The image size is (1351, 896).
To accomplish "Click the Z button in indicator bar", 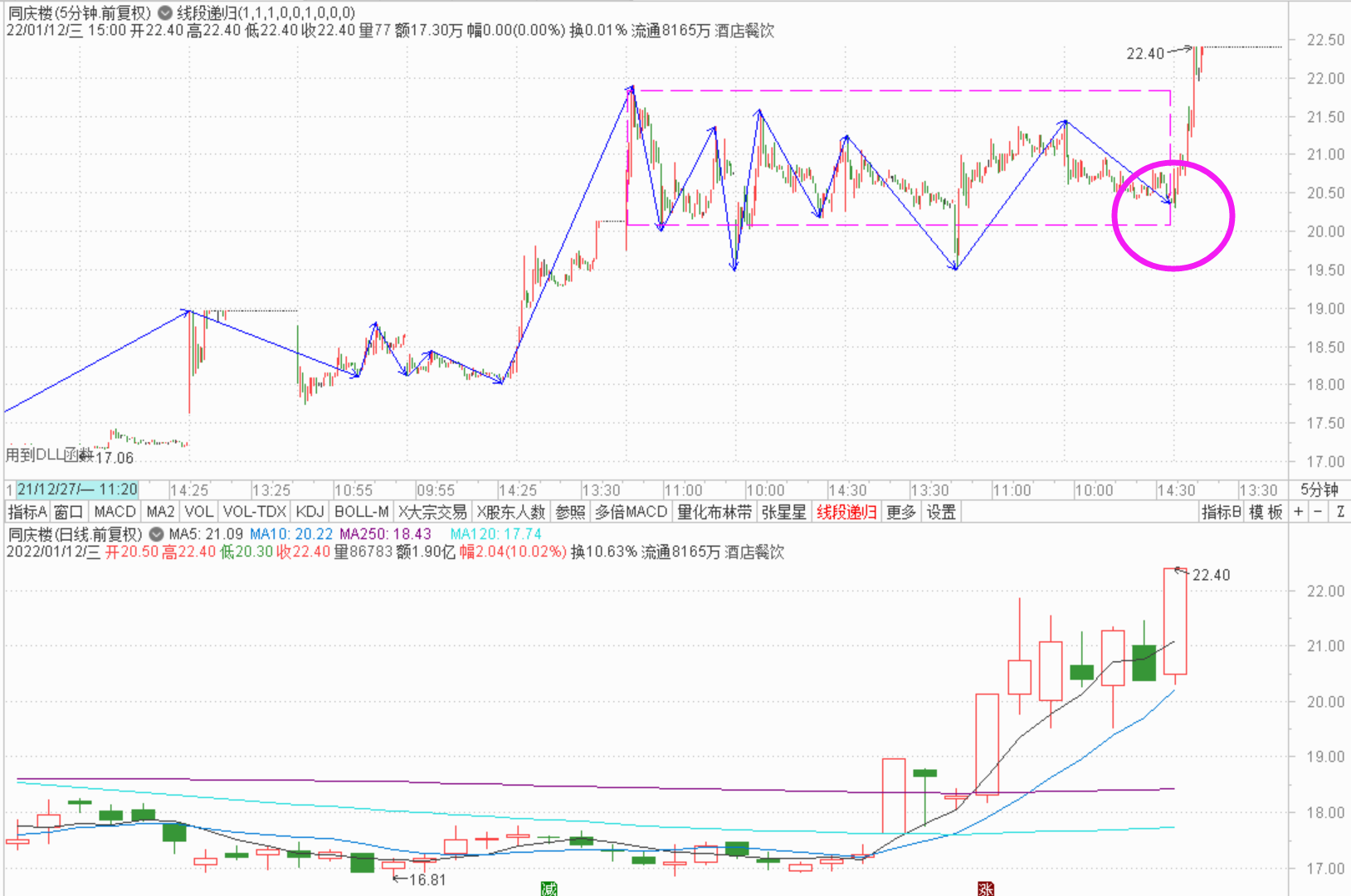I will [x=1339, y=512].
